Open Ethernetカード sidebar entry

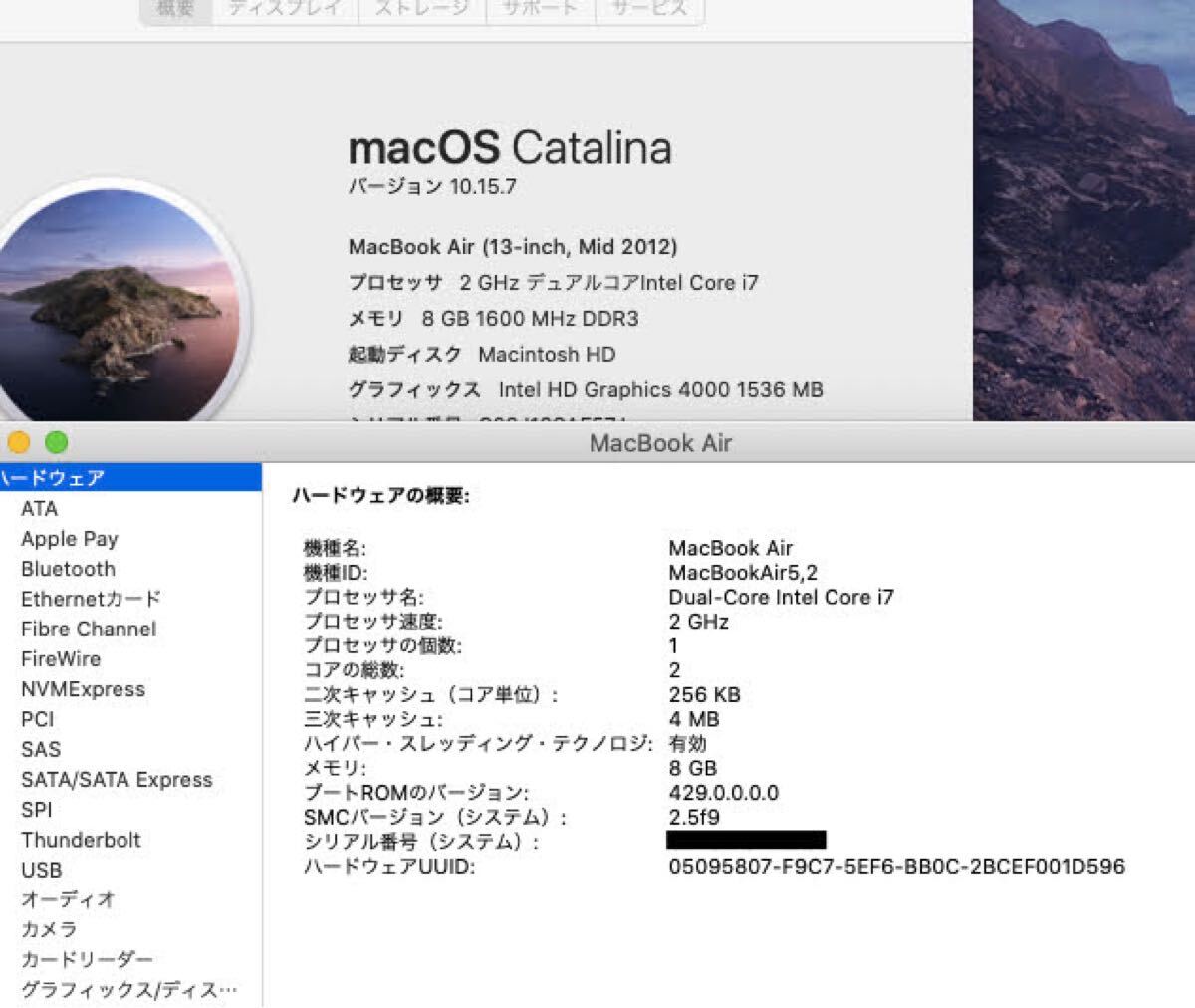pyautogui.click(x=91, y=599)
